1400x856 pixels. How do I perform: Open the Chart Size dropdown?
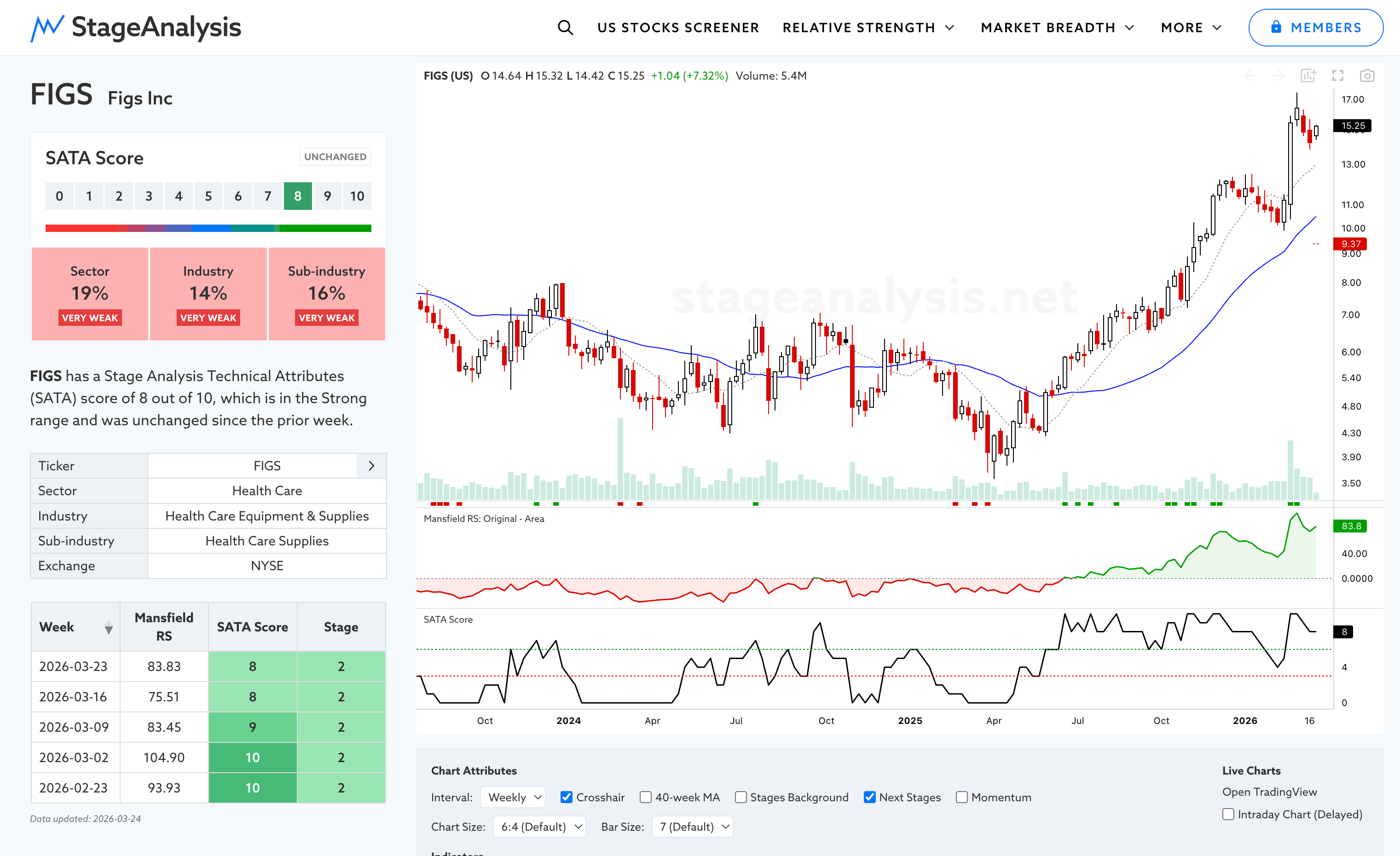pos(539,827)
